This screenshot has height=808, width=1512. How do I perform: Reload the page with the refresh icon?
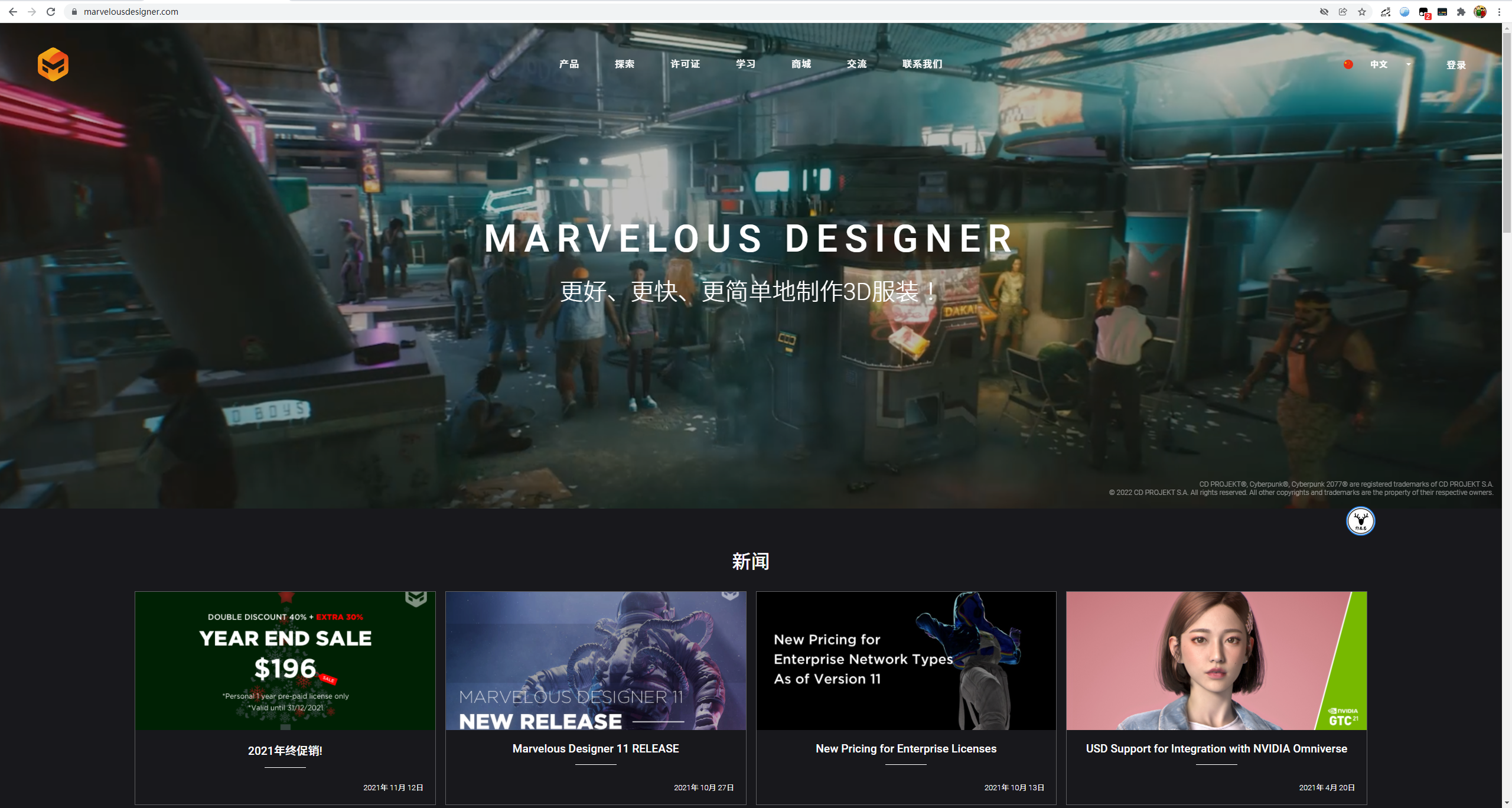[x=51, y=12]
